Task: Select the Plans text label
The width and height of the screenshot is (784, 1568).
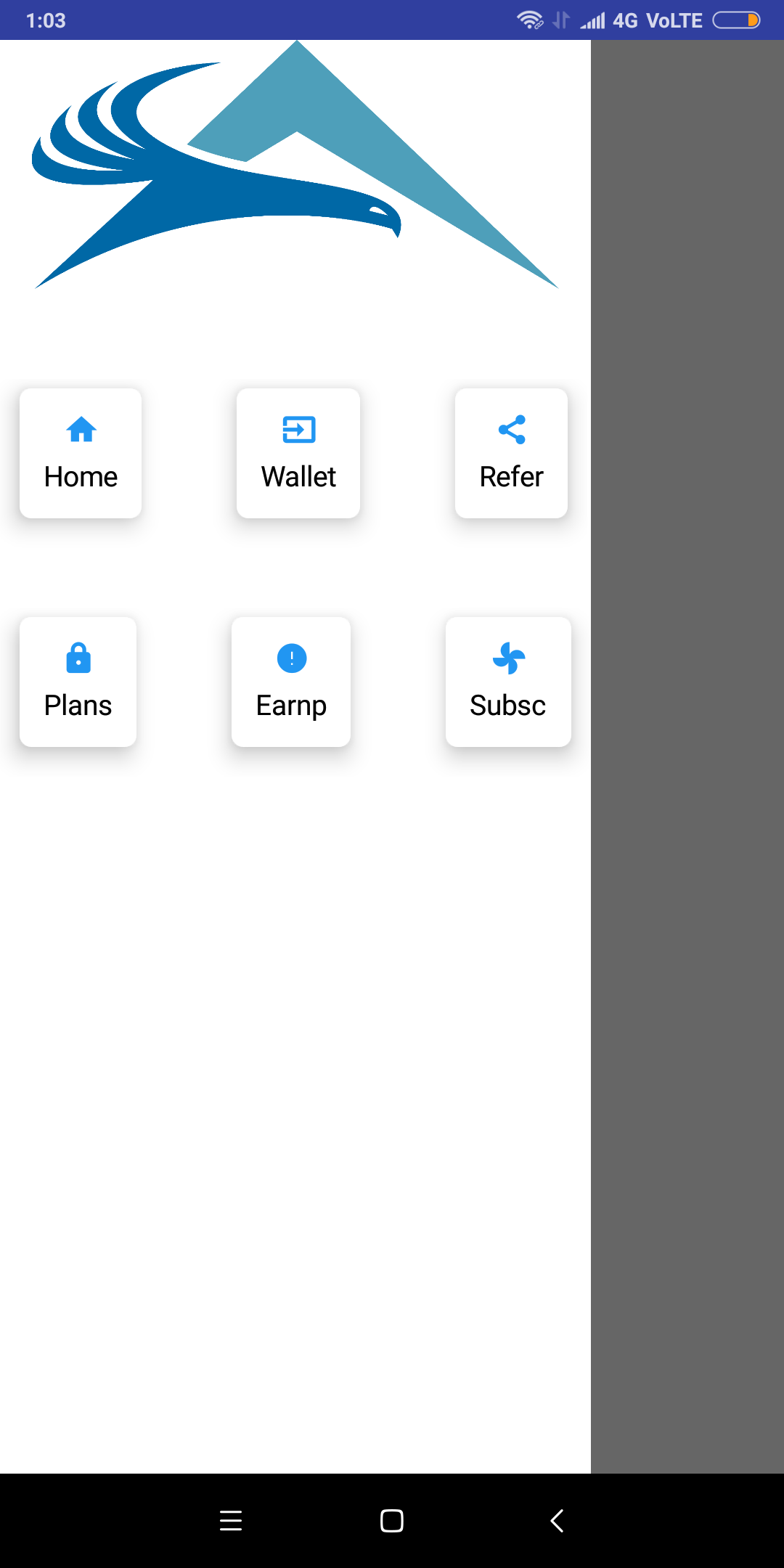Action: pyautogui.click(x=78, y=706)
